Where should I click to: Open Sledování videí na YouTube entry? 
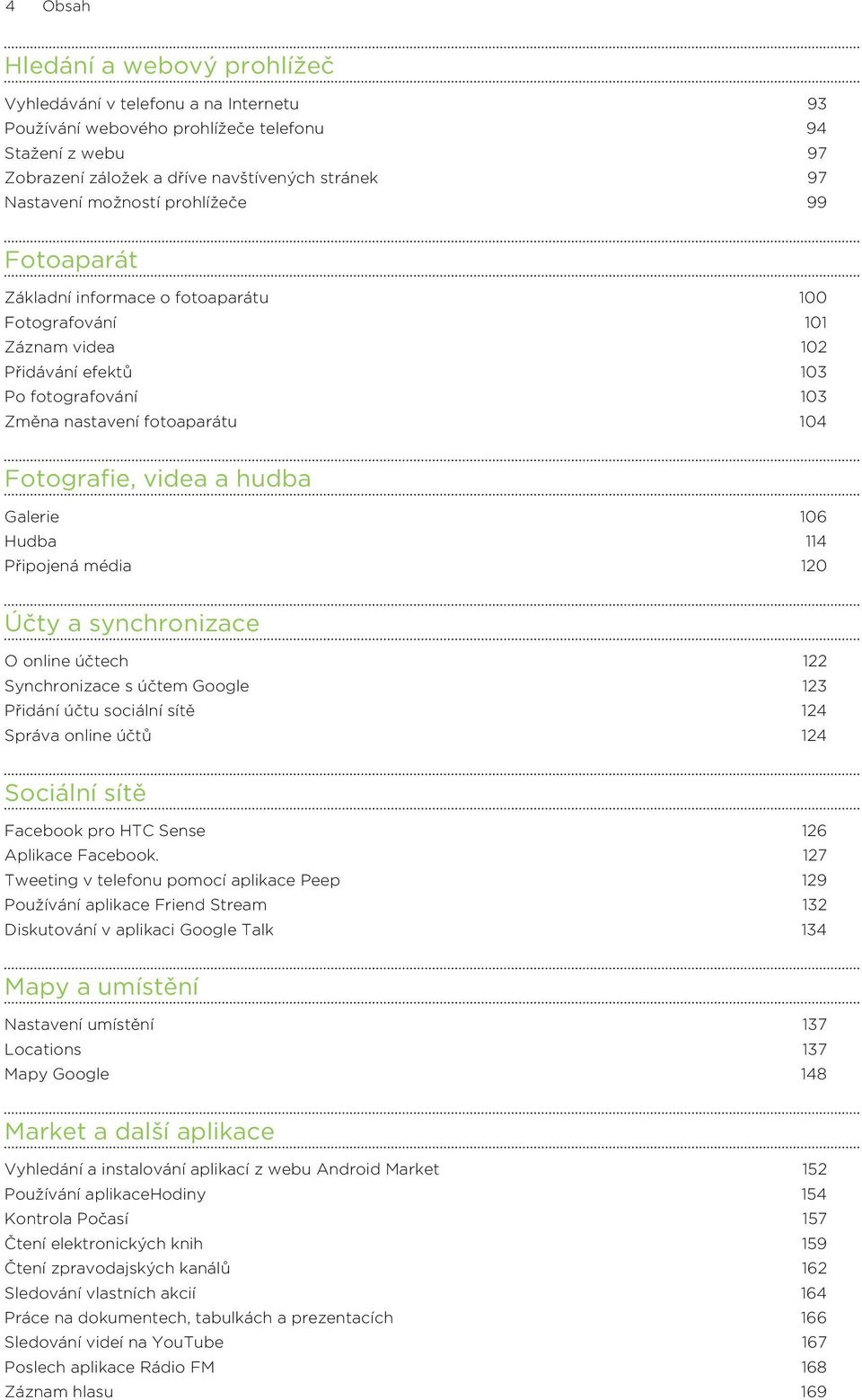click(114, 1343)
